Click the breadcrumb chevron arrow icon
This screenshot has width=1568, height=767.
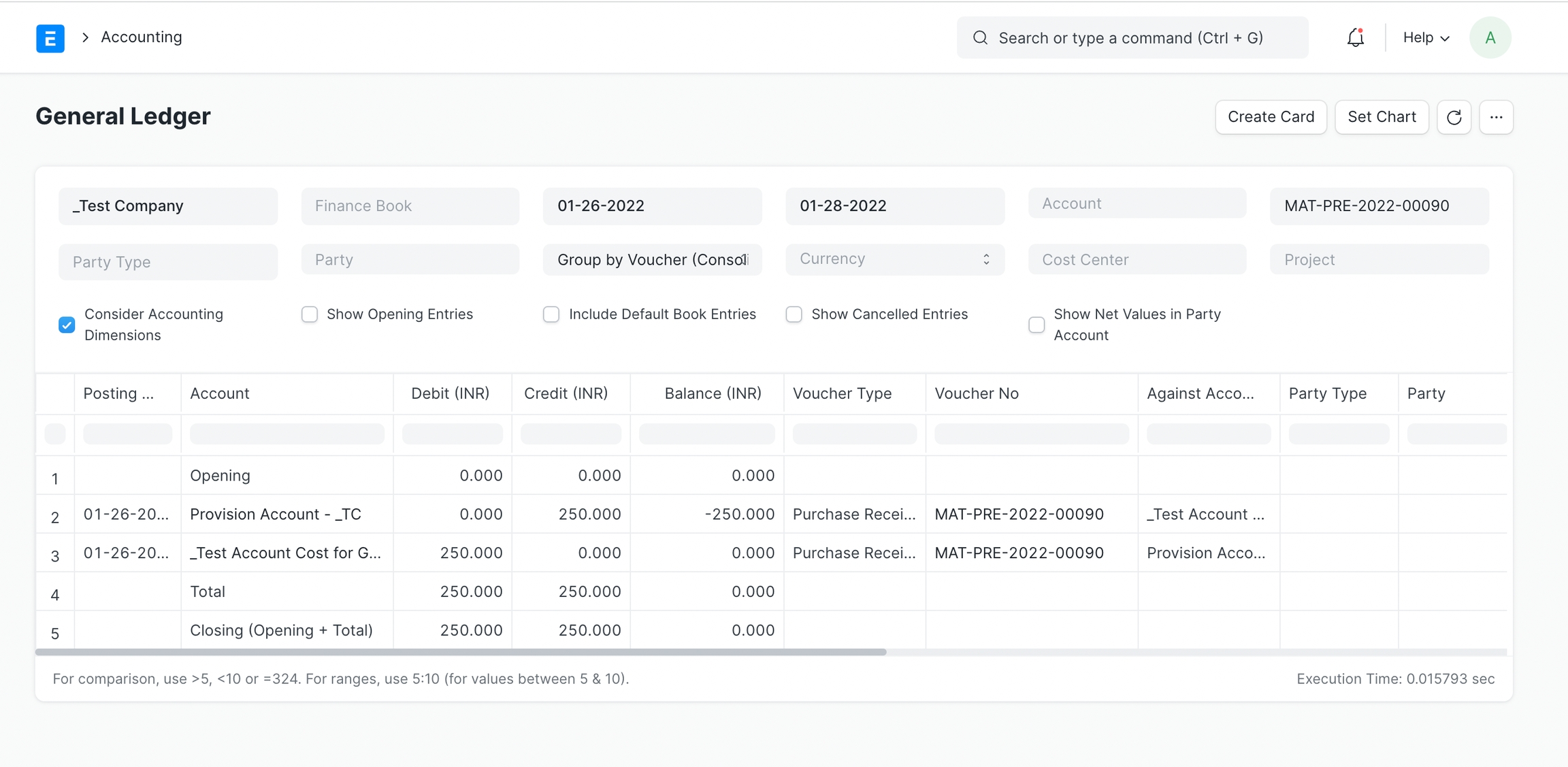pos(86,37)
